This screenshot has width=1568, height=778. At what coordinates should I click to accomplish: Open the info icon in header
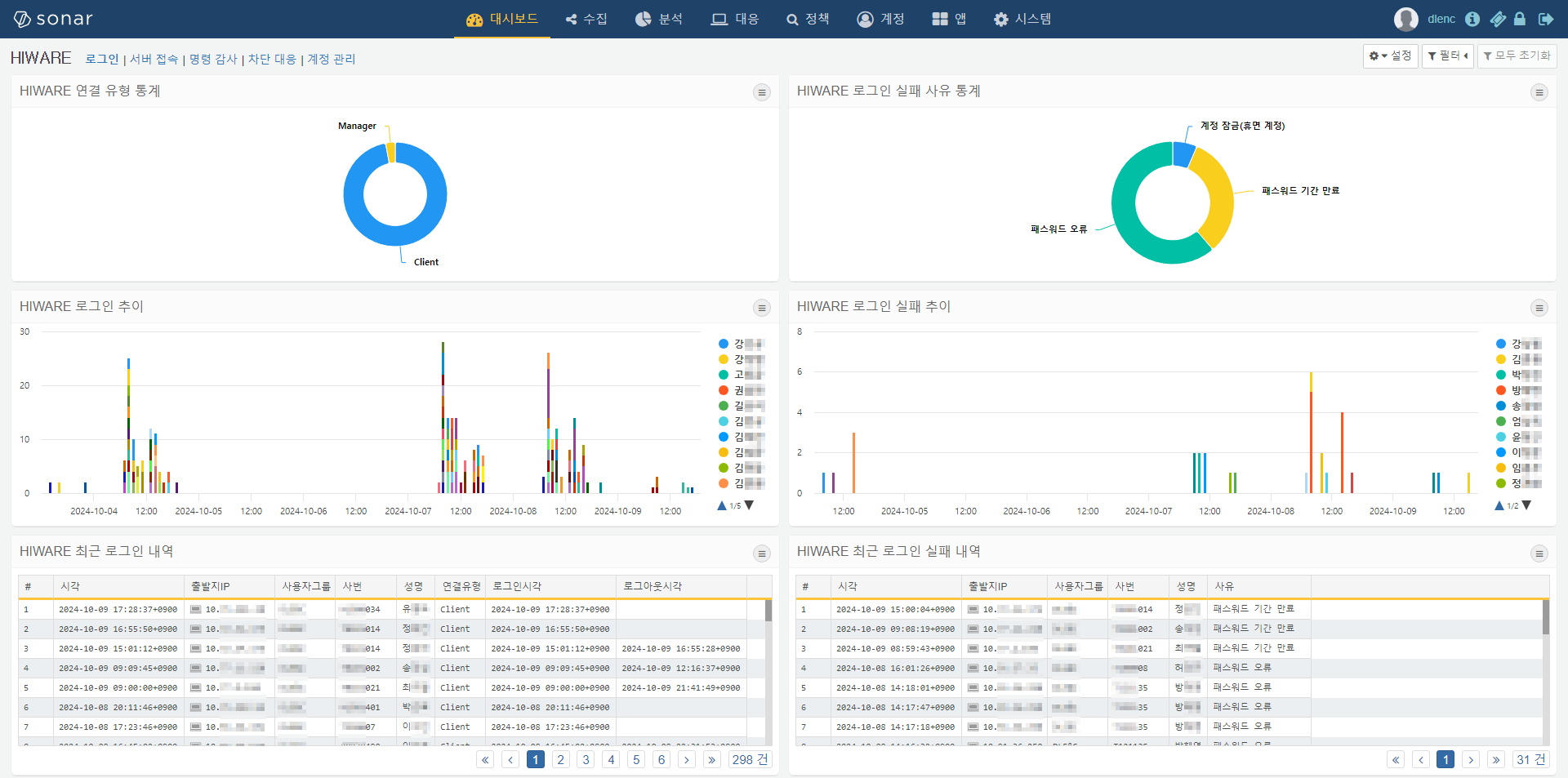[x=1472, y=19]
